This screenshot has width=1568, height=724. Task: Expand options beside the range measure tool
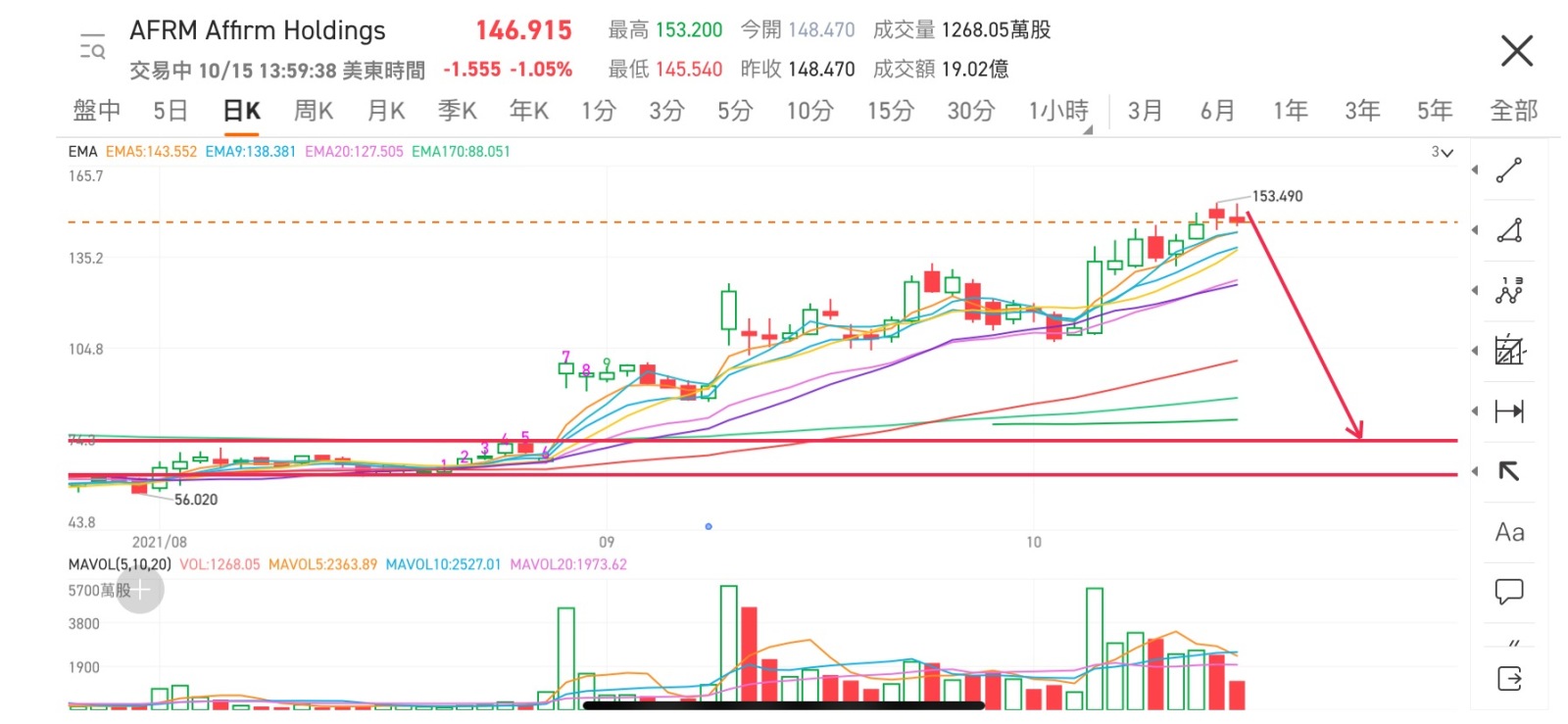pyautogui.click(x=1475, y=410)
